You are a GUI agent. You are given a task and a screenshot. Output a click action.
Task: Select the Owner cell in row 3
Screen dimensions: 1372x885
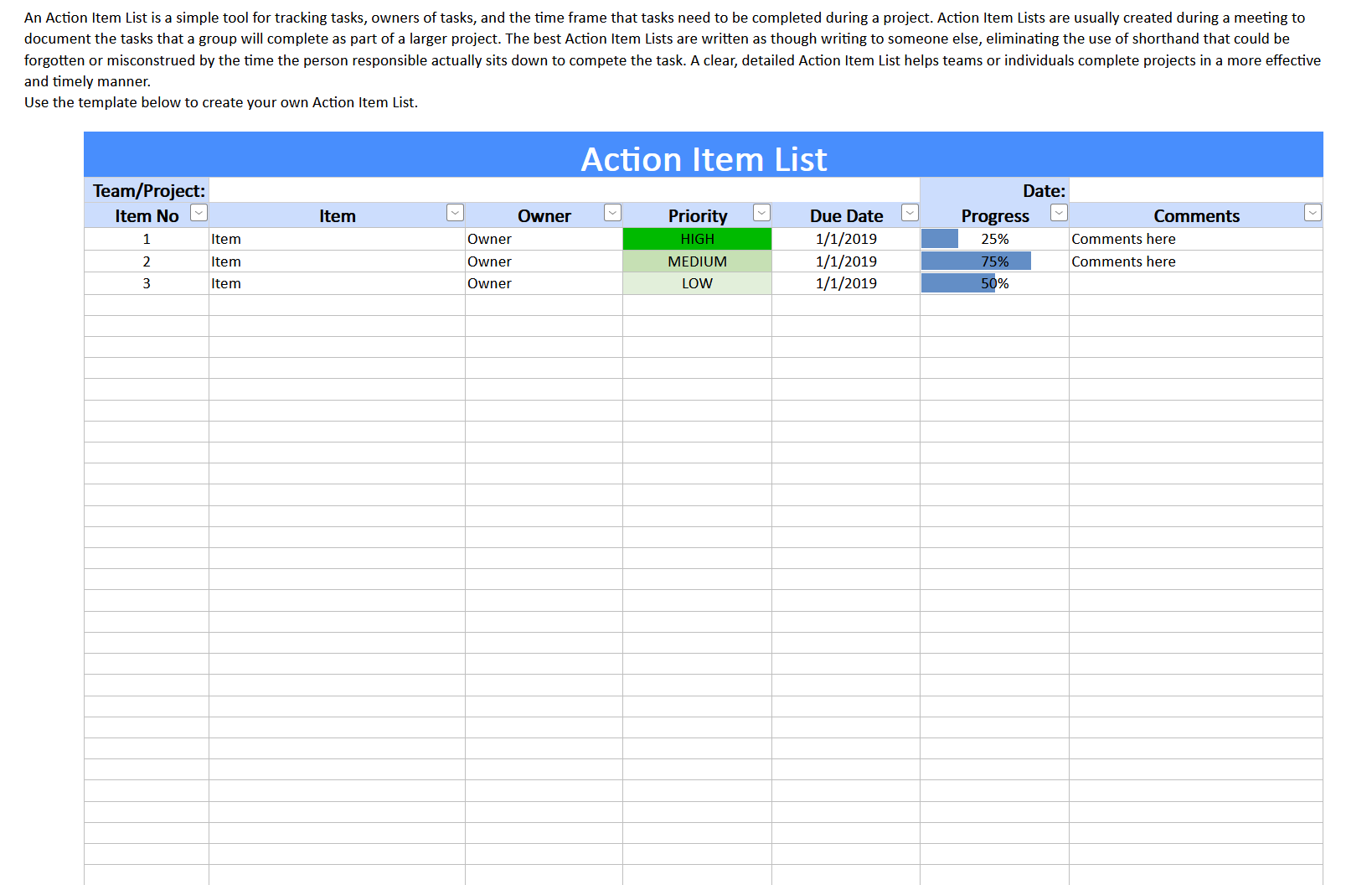[x=490, y=283]
